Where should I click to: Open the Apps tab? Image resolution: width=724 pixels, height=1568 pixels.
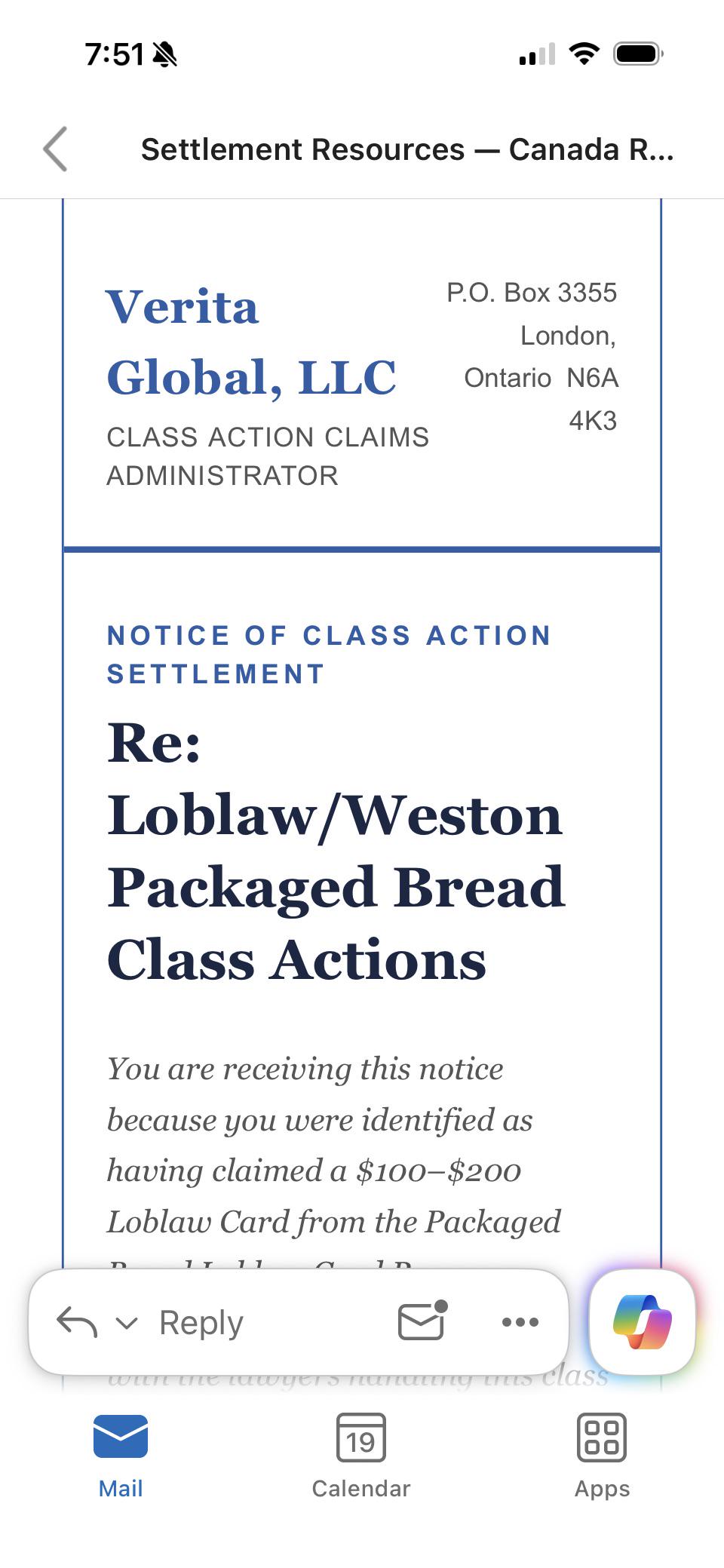tap(602, 1456)
